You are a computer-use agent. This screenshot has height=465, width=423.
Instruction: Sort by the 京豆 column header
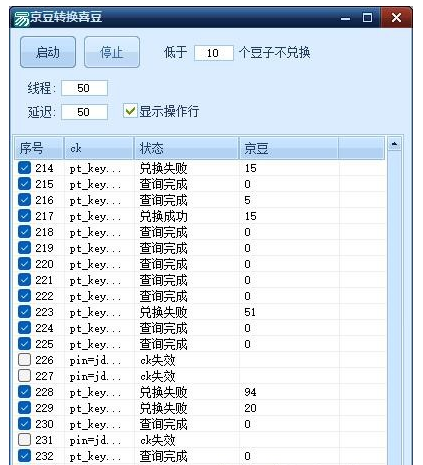pos(289,148)
